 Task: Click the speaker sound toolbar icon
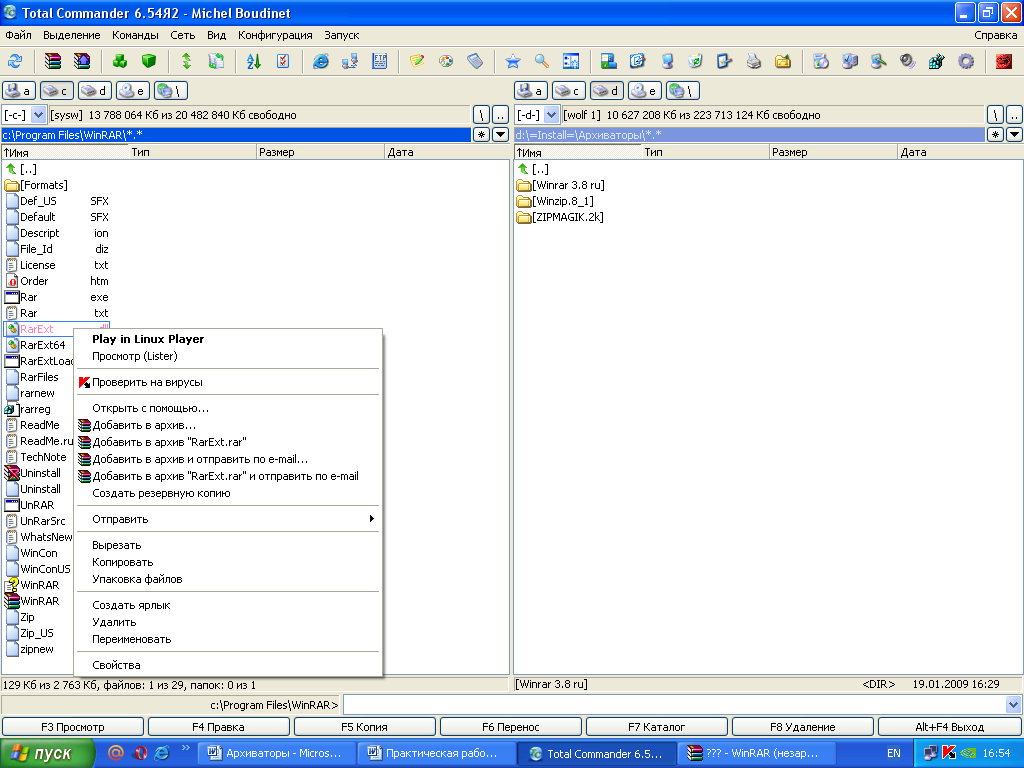(x=908, y=61)
